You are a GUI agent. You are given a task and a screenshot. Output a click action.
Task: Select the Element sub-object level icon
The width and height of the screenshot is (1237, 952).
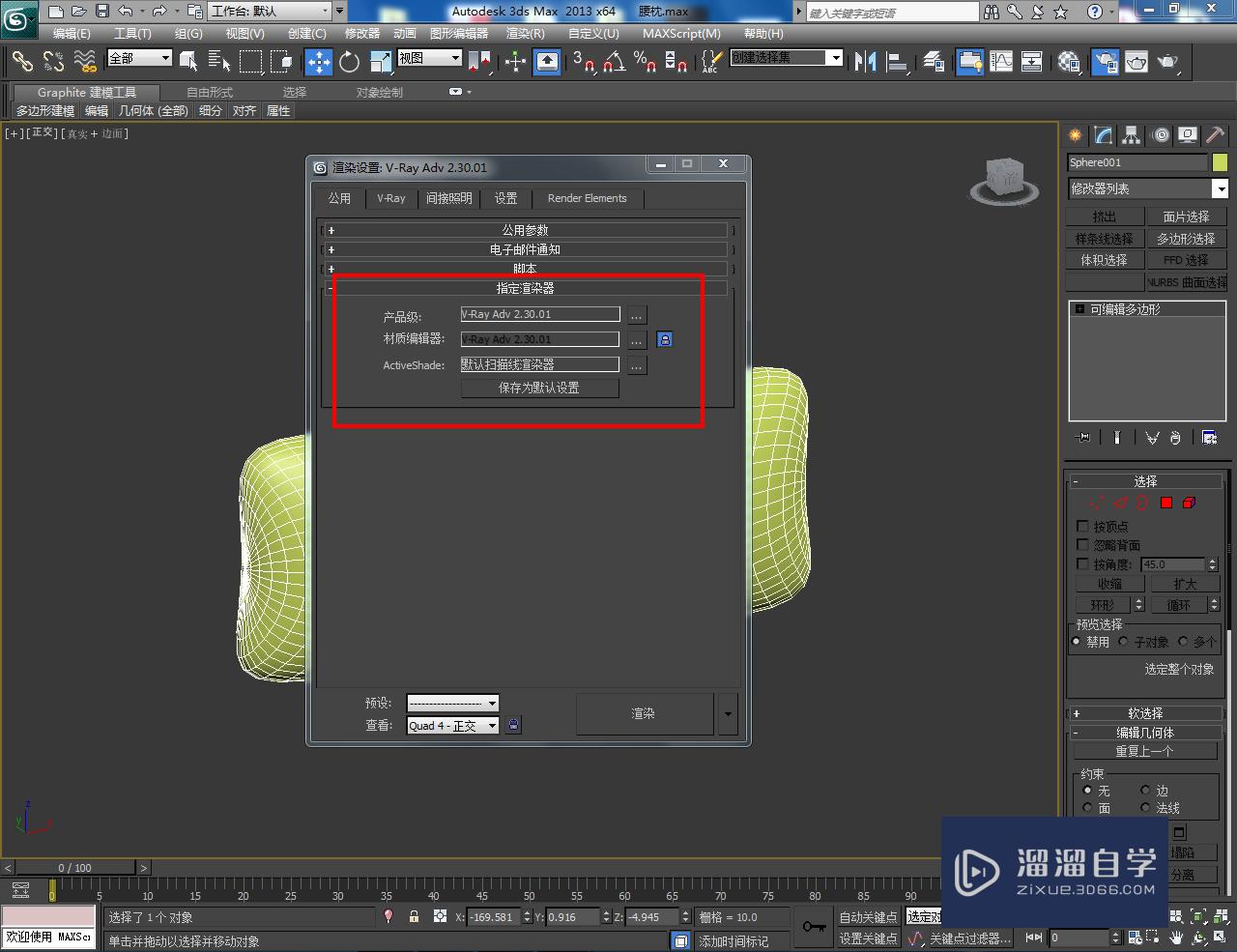coord(1190,503)
